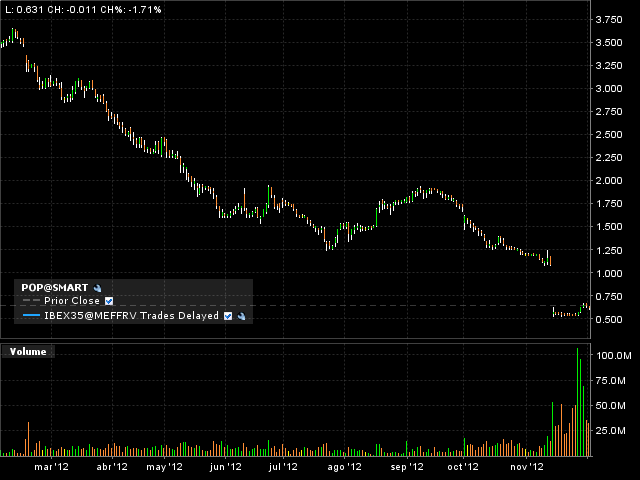
Task: Click the last price header text
Action: coord(77,8)
